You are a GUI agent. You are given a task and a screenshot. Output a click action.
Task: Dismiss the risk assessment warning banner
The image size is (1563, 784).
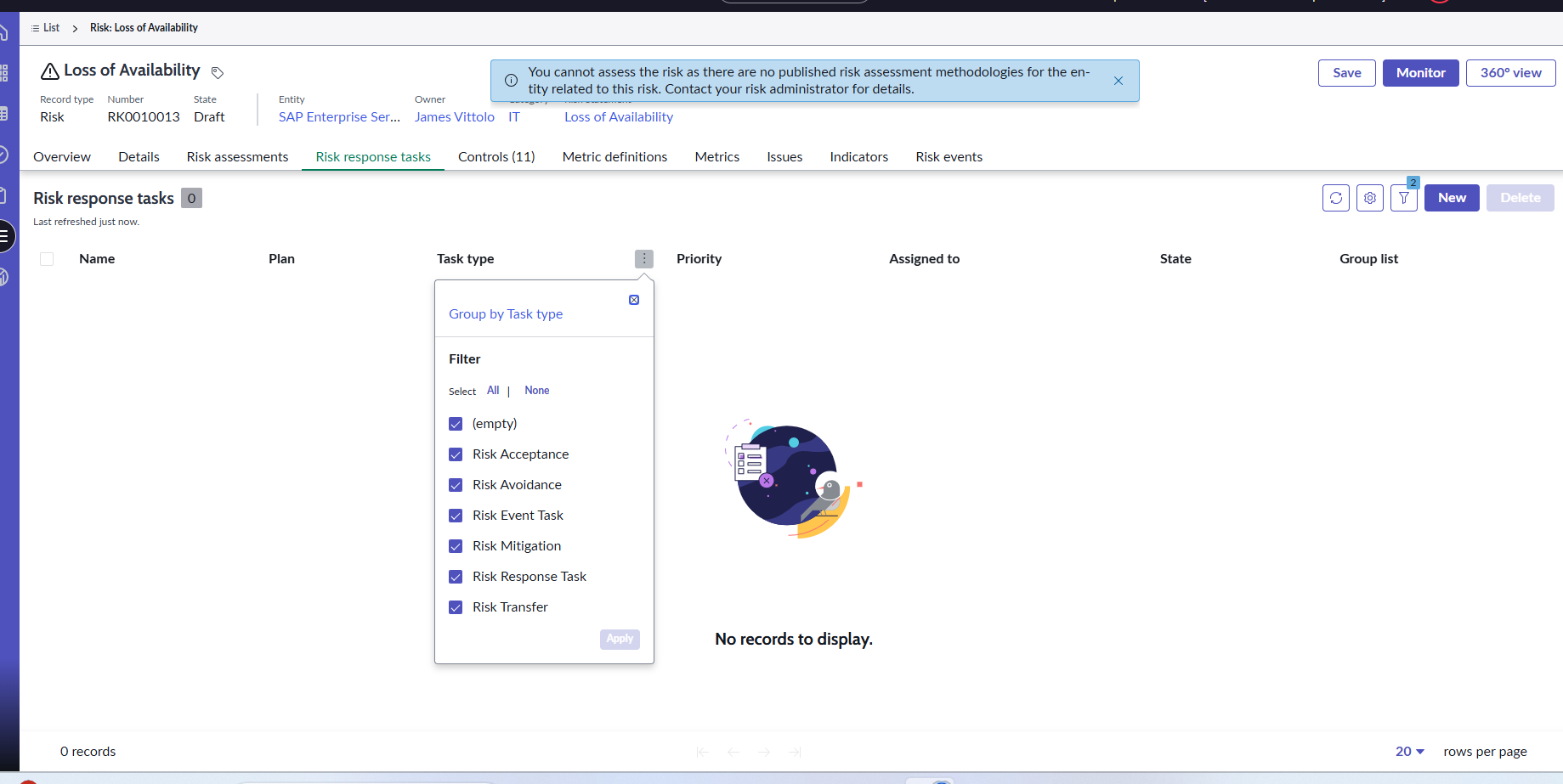(x=1118, y=81)
